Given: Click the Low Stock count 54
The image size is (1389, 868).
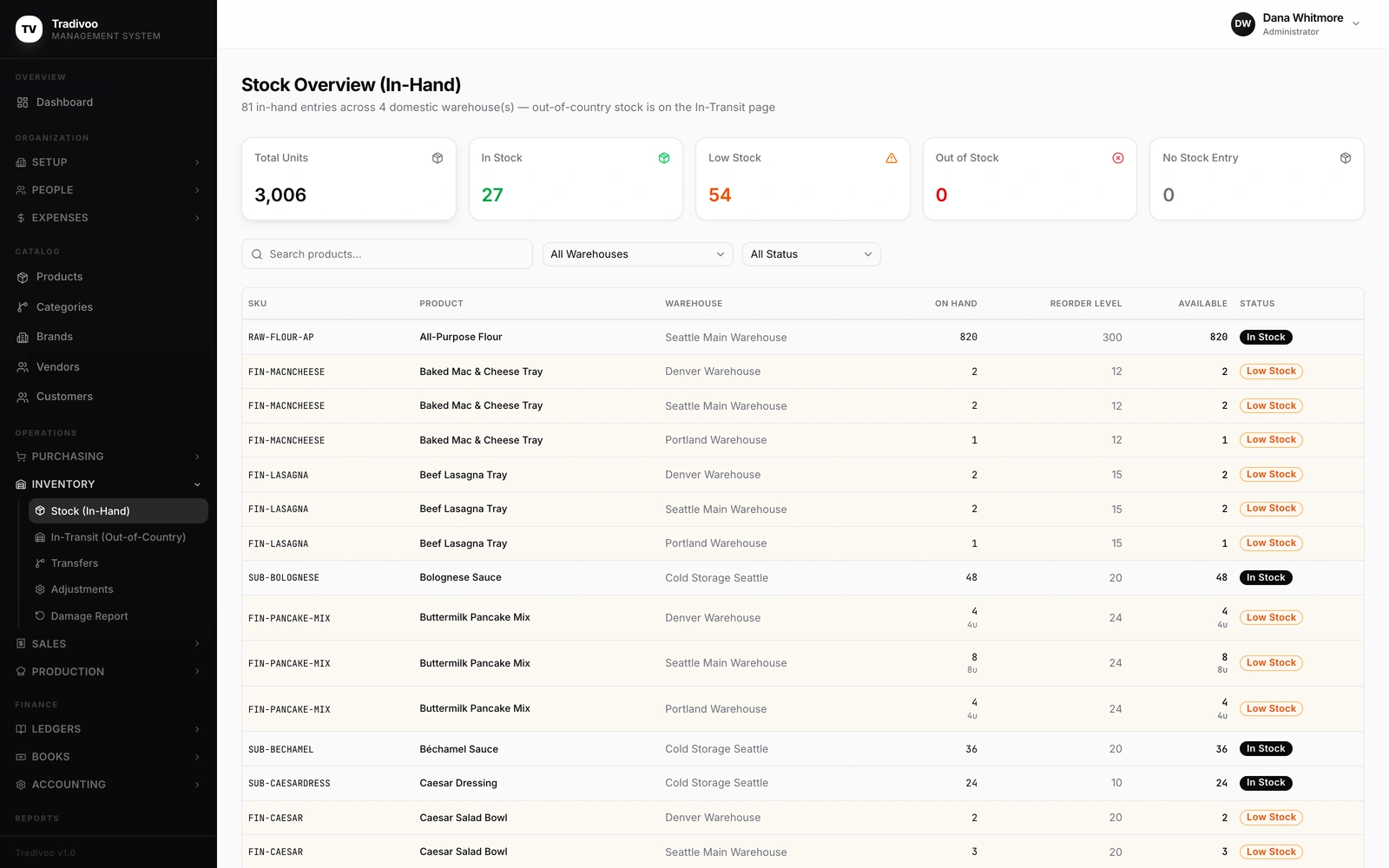Looking at the screenshot, I should point(720,195).
